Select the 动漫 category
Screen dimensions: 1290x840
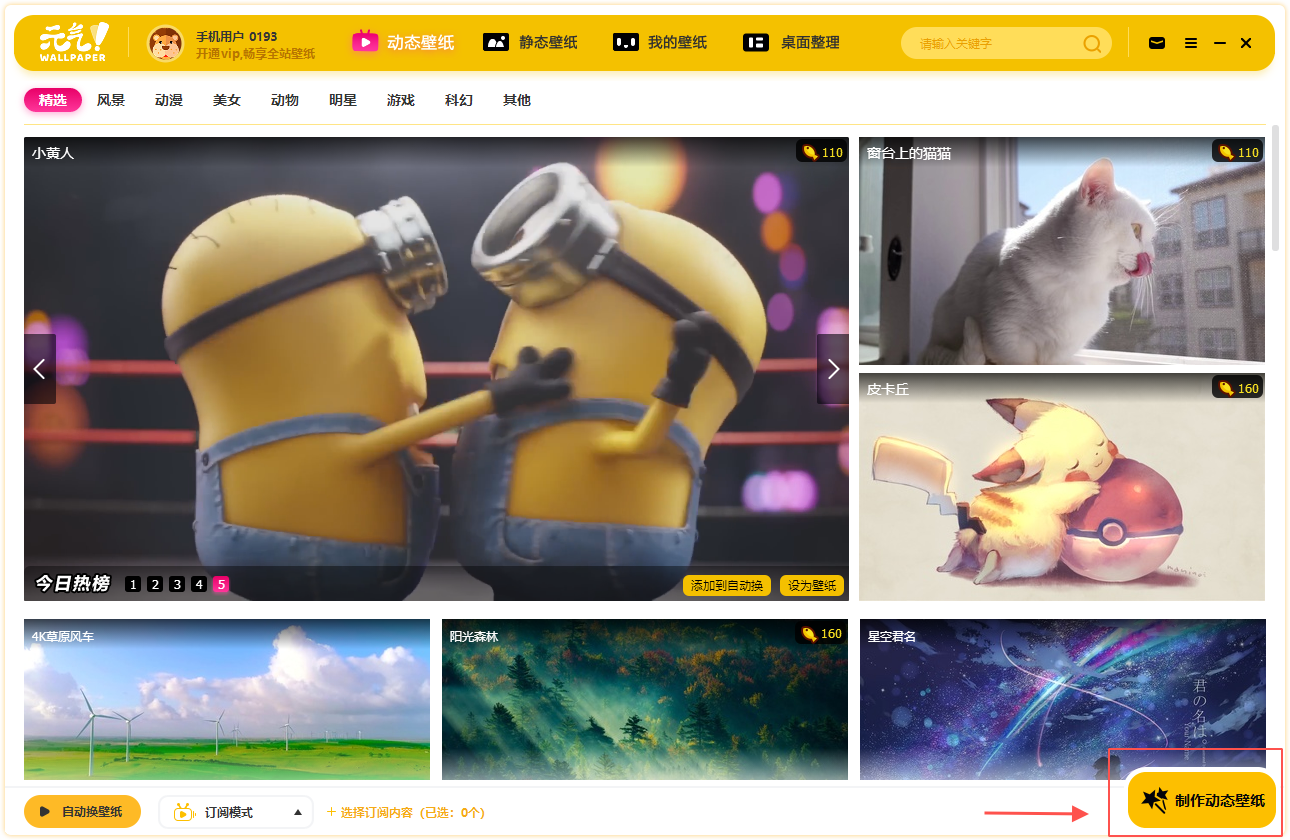tap(169, 100)
